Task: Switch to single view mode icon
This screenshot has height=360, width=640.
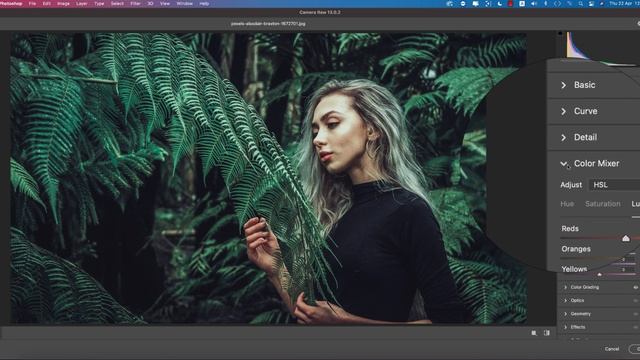Action: 534,333
